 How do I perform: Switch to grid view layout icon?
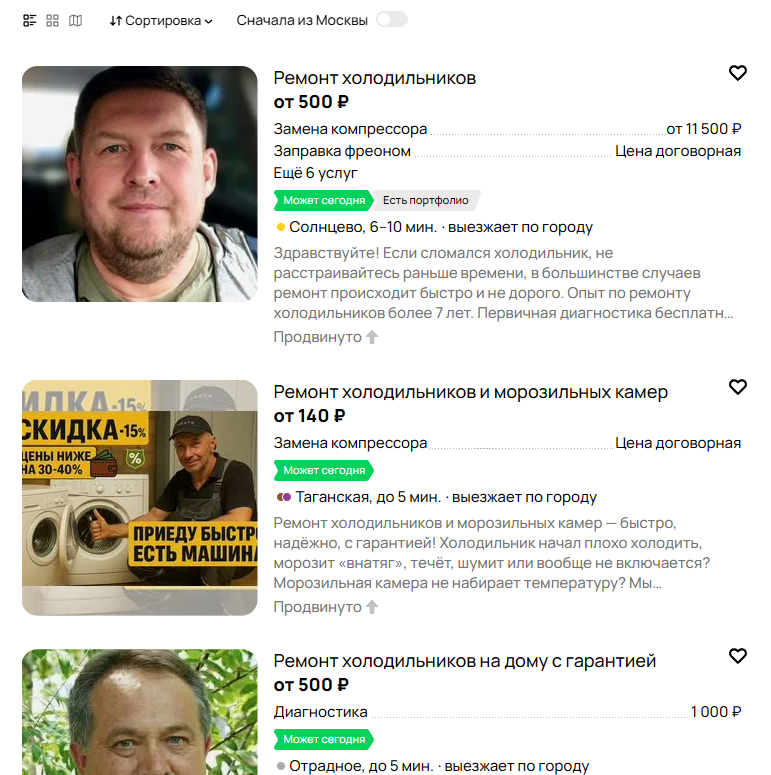coord(52,20)
